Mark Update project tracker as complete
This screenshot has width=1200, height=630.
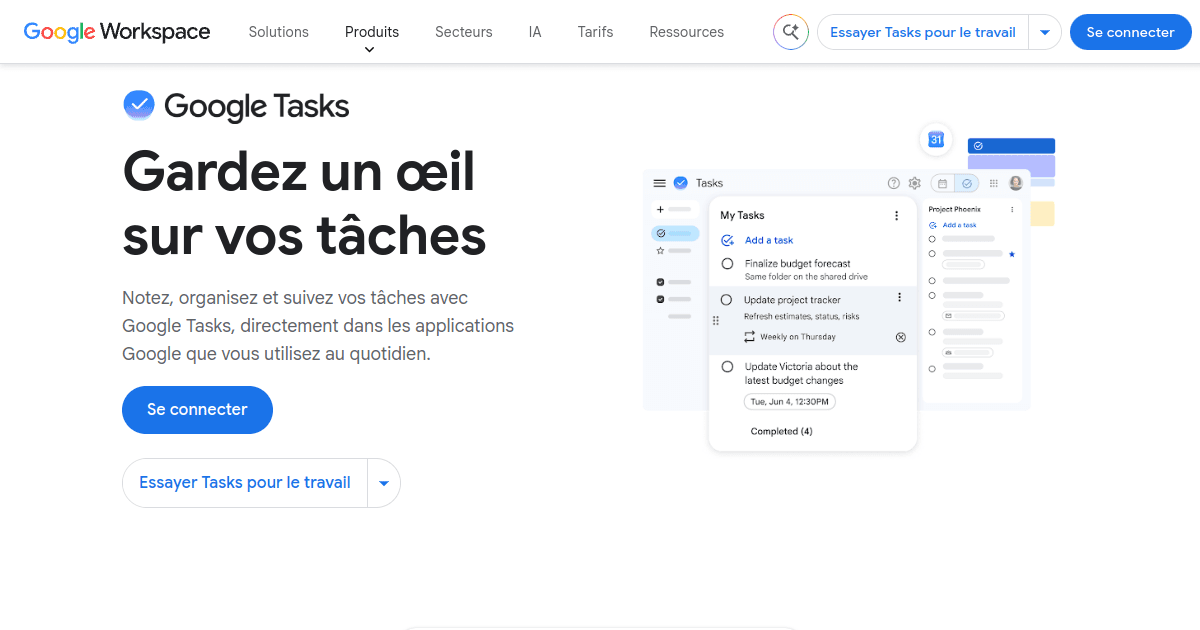point(726,300)
